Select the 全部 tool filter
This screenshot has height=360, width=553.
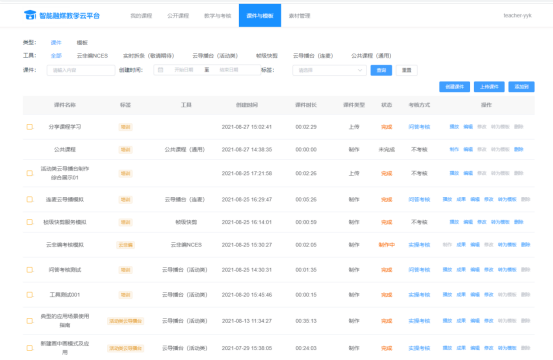tap(56, 56)
